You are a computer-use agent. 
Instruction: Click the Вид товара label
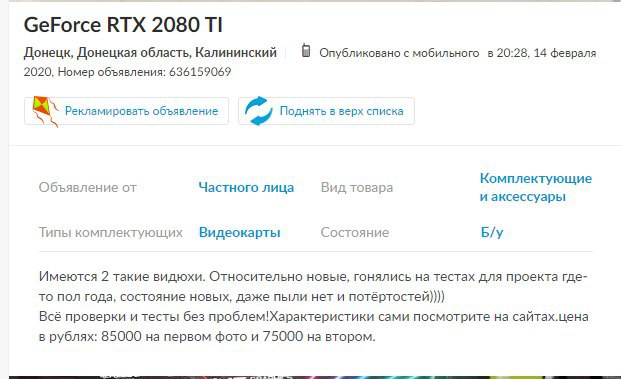point(357,187)
